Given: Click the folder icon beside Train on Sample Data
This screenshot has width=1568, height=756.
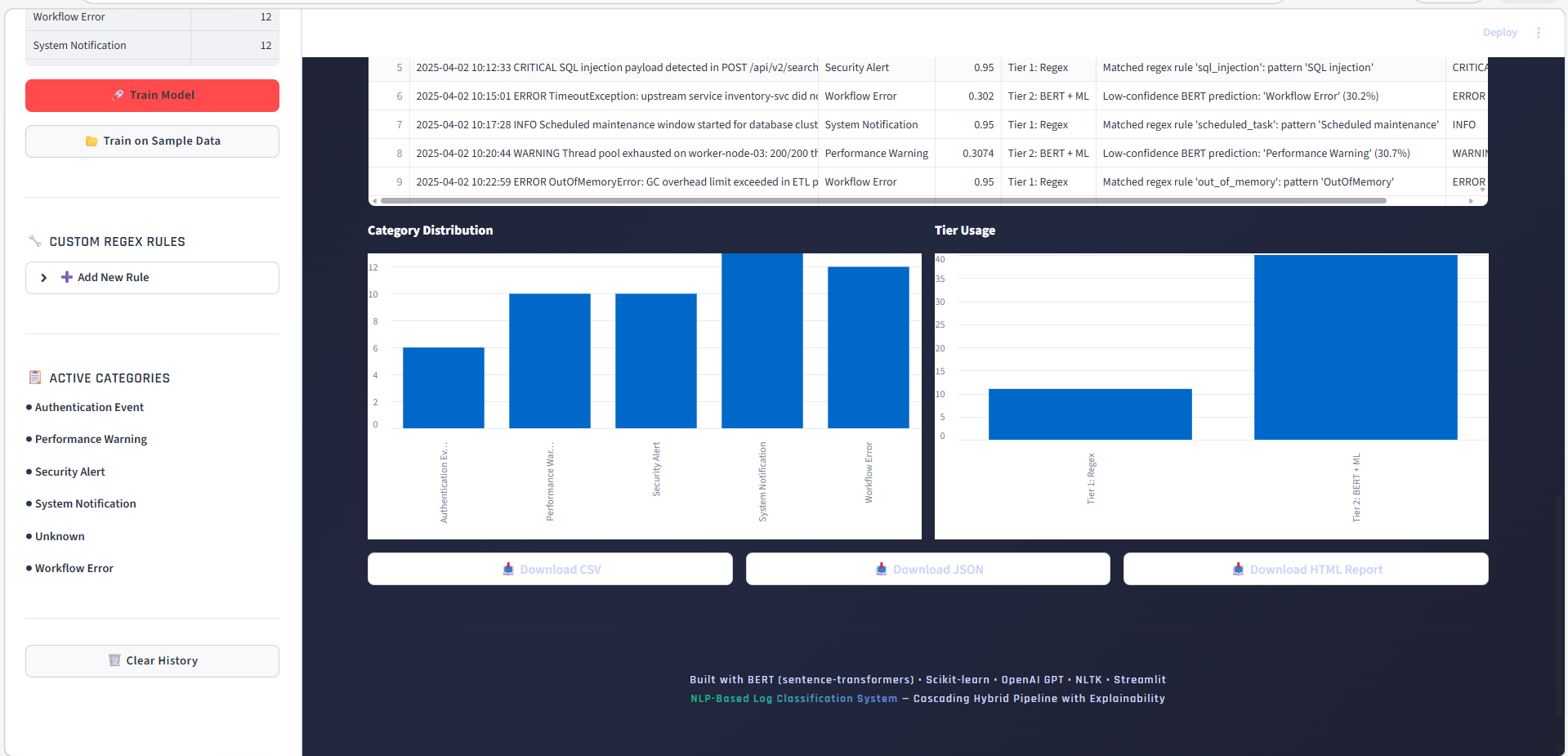Looking at the screenshot, I should (x=91, y=141).
